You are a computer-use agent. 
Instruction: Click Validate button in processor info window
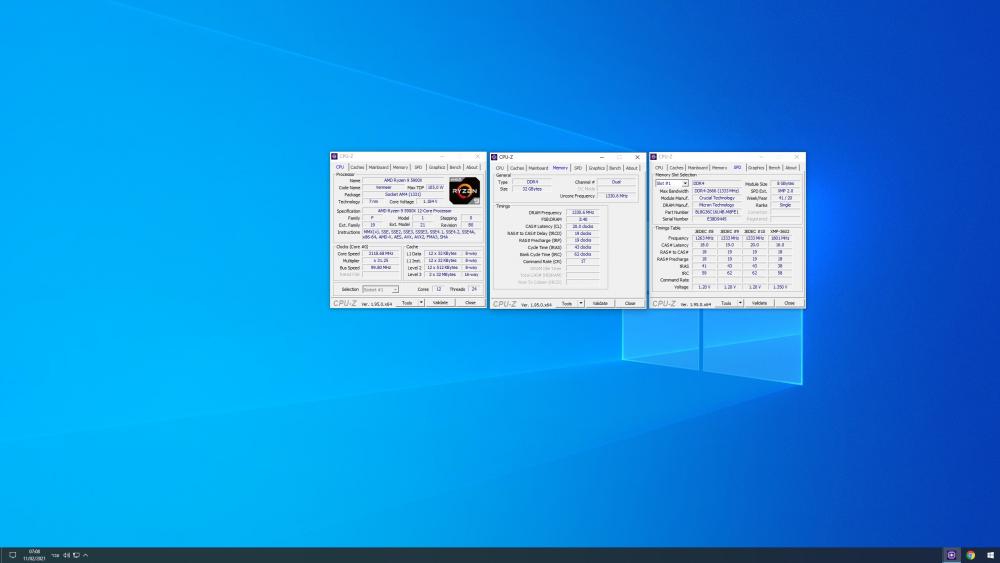[x=441, y=303]
